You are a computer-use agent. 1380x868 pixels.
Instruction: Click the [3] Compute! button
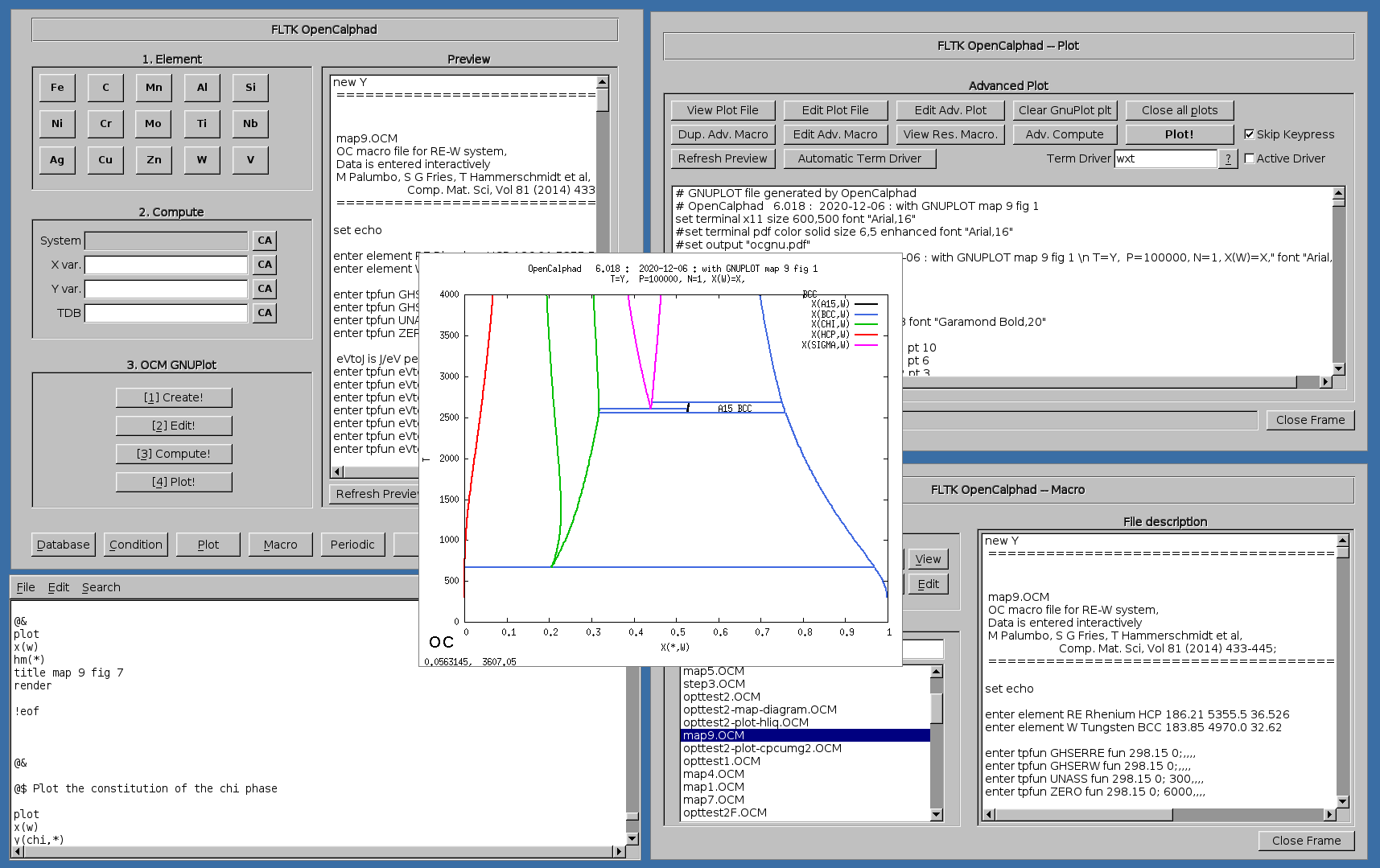click(174, 454)
